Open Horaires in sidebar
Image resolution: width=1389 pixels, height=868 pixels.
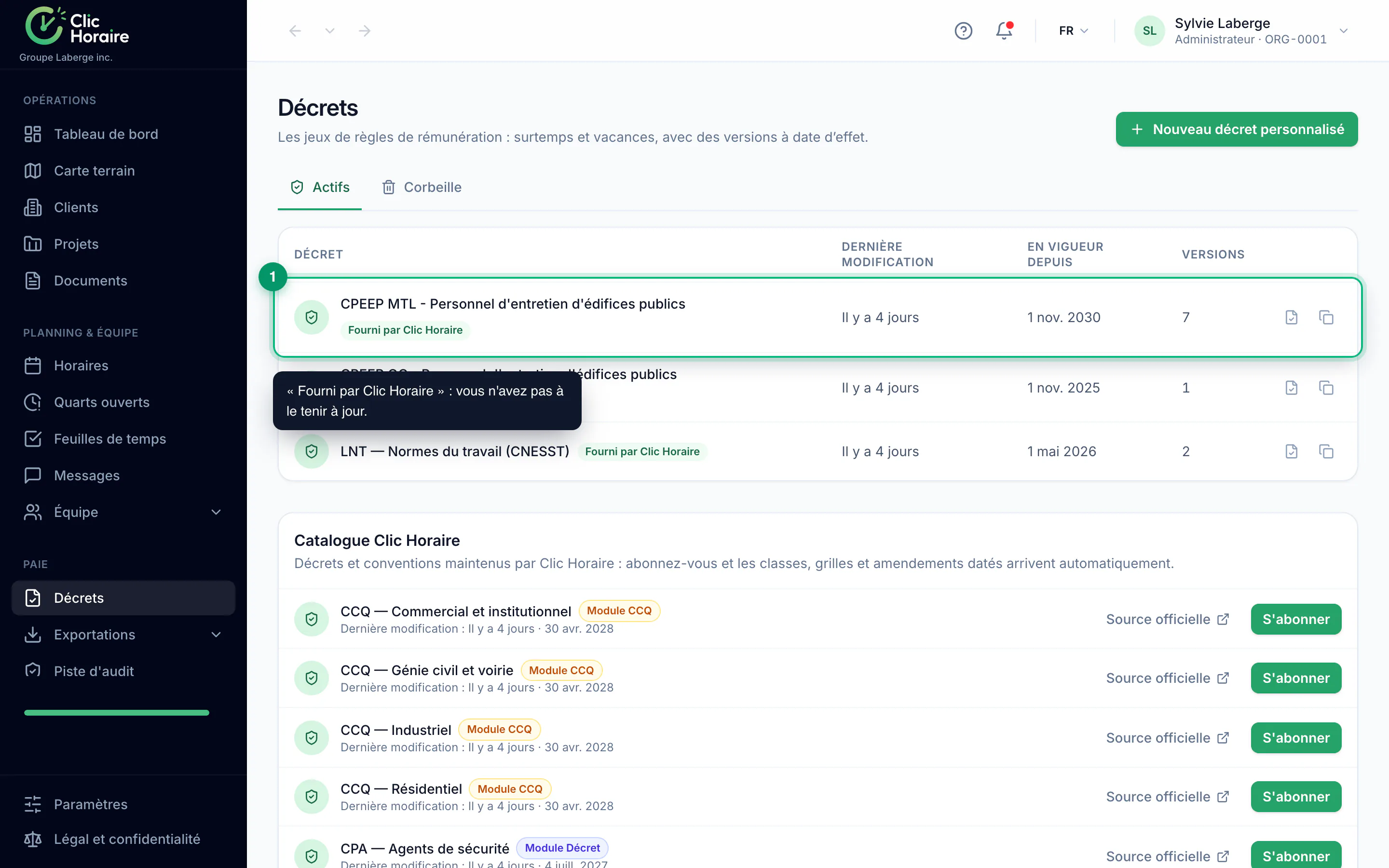click(123, 366)
